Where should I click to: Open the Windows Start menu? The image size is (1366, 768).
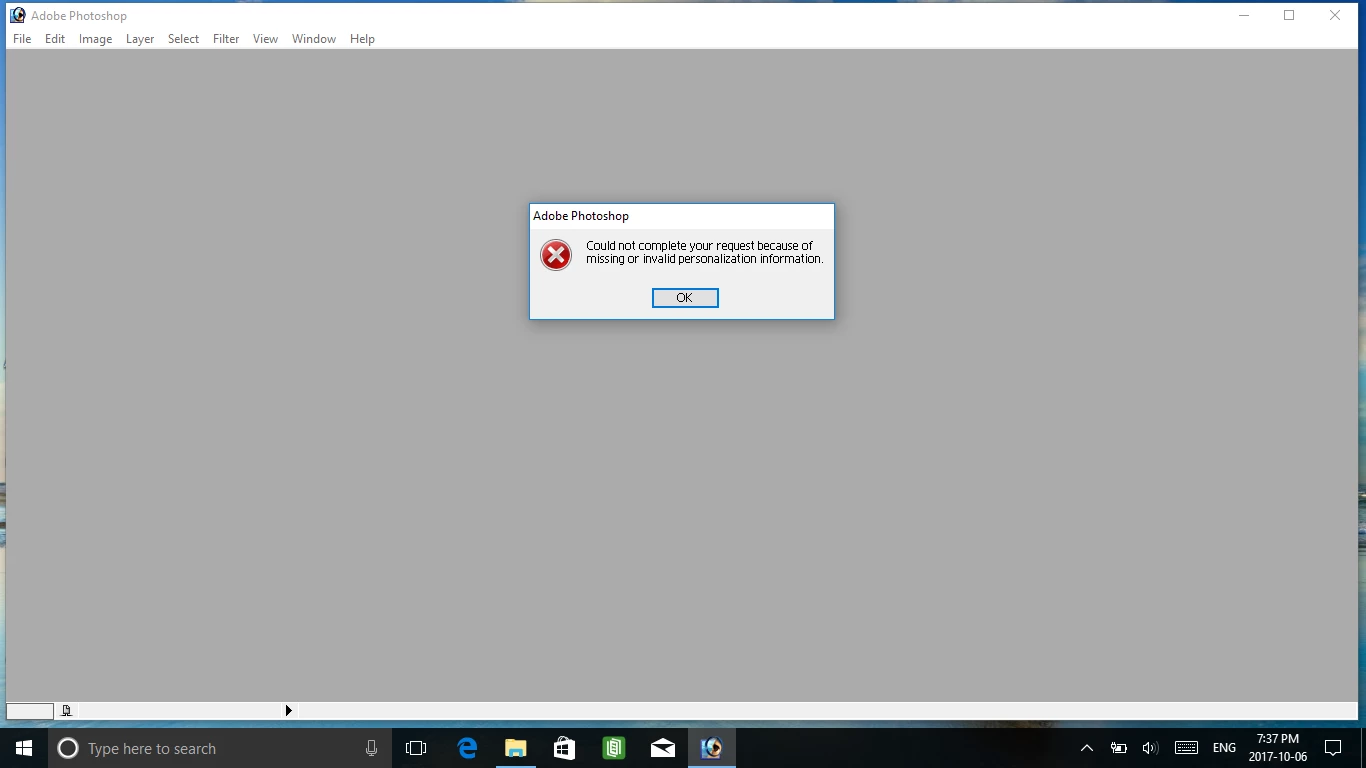pos(24,748)
